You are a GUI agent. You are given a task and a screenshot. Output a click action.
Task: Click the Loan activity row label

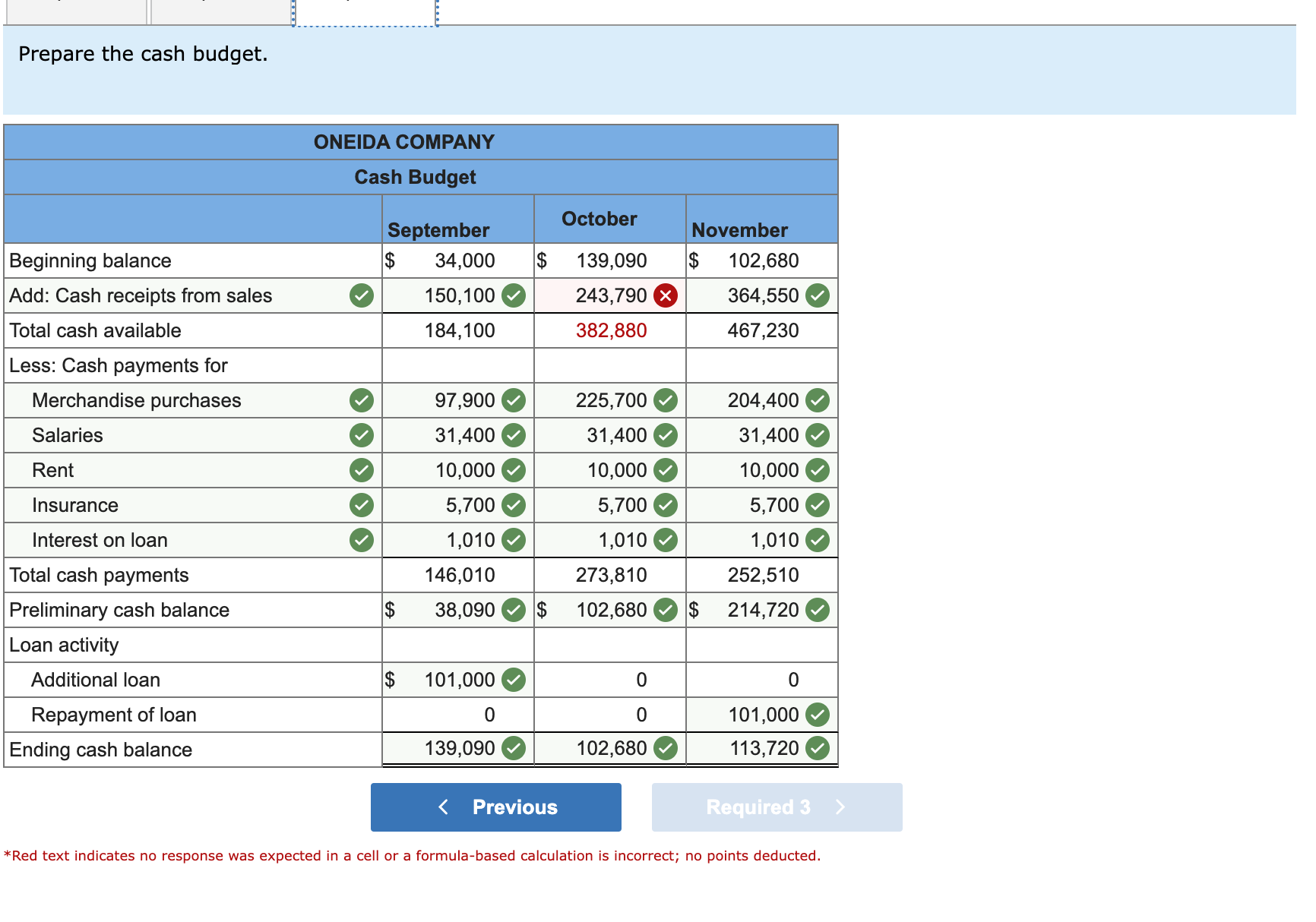point(65,645)
